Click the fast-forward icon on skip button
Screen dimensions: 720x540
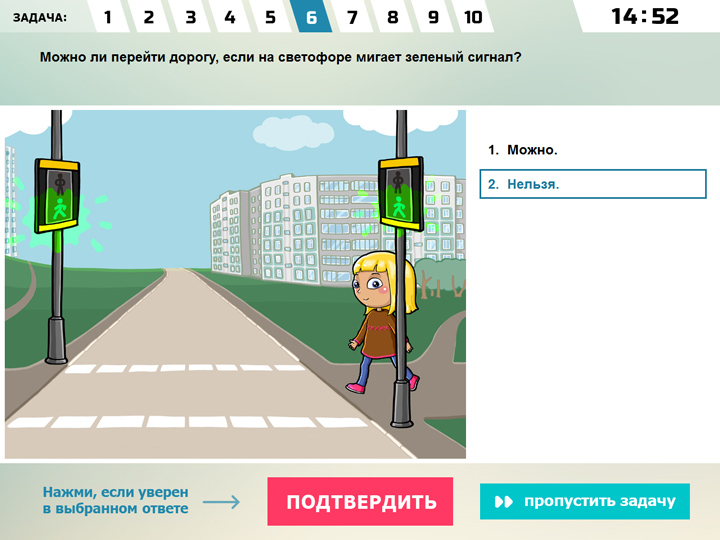503,501
